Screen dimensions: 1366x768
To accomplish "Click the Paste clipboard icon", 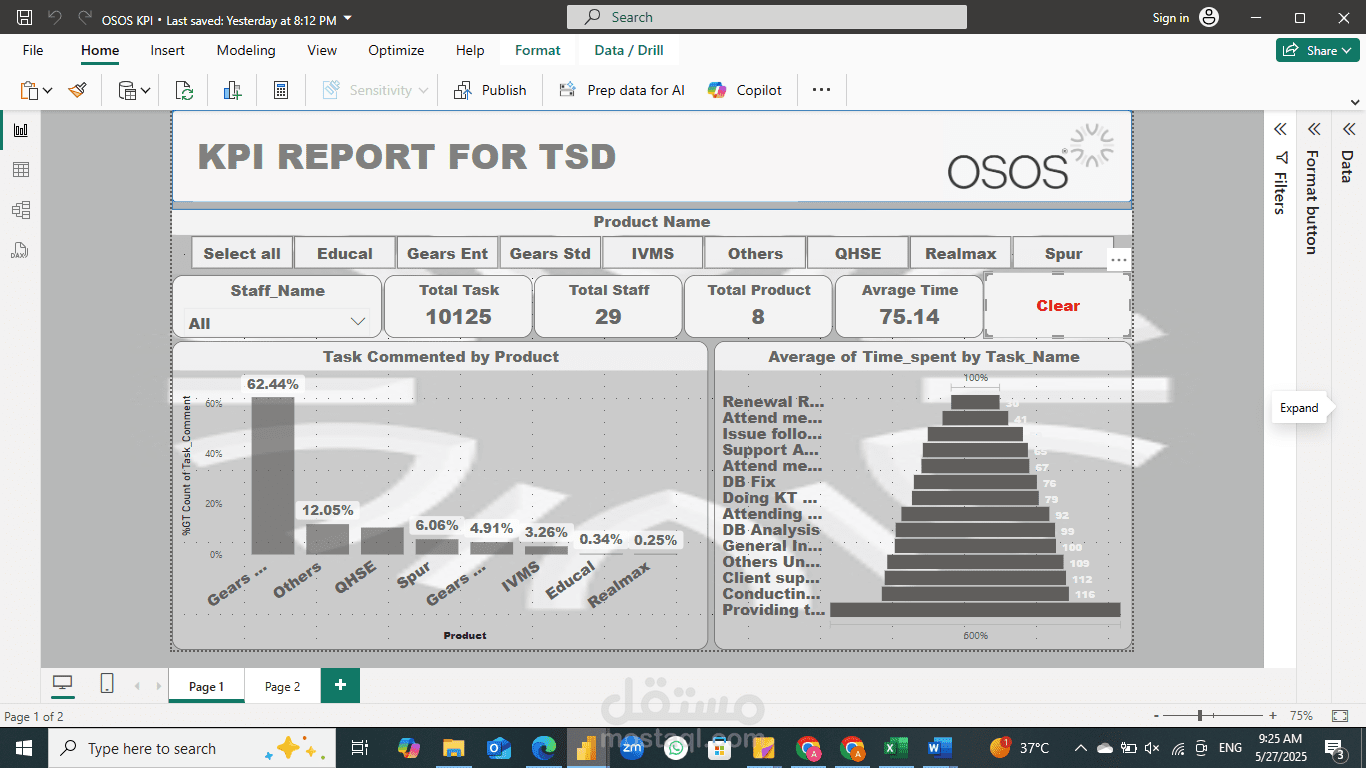I will (x=29, y=90).
